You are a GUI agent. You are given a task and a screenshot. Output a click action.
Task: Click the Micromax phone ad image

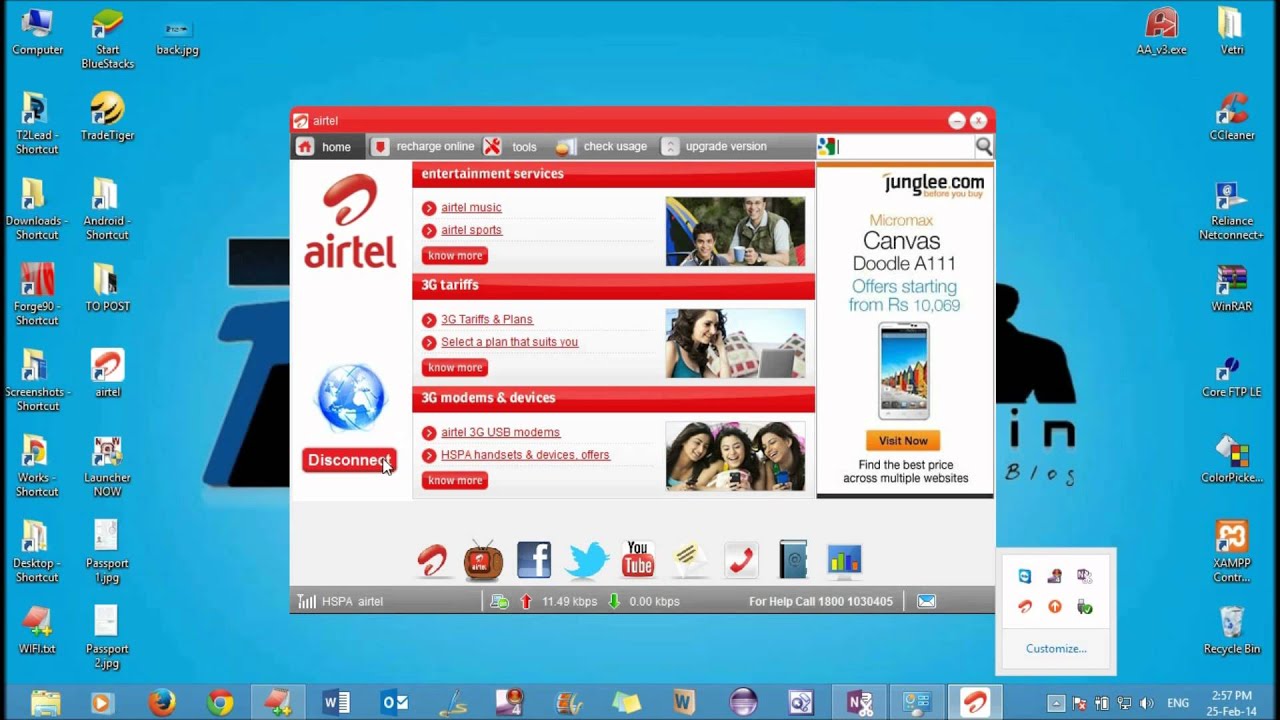coord(903,371)
